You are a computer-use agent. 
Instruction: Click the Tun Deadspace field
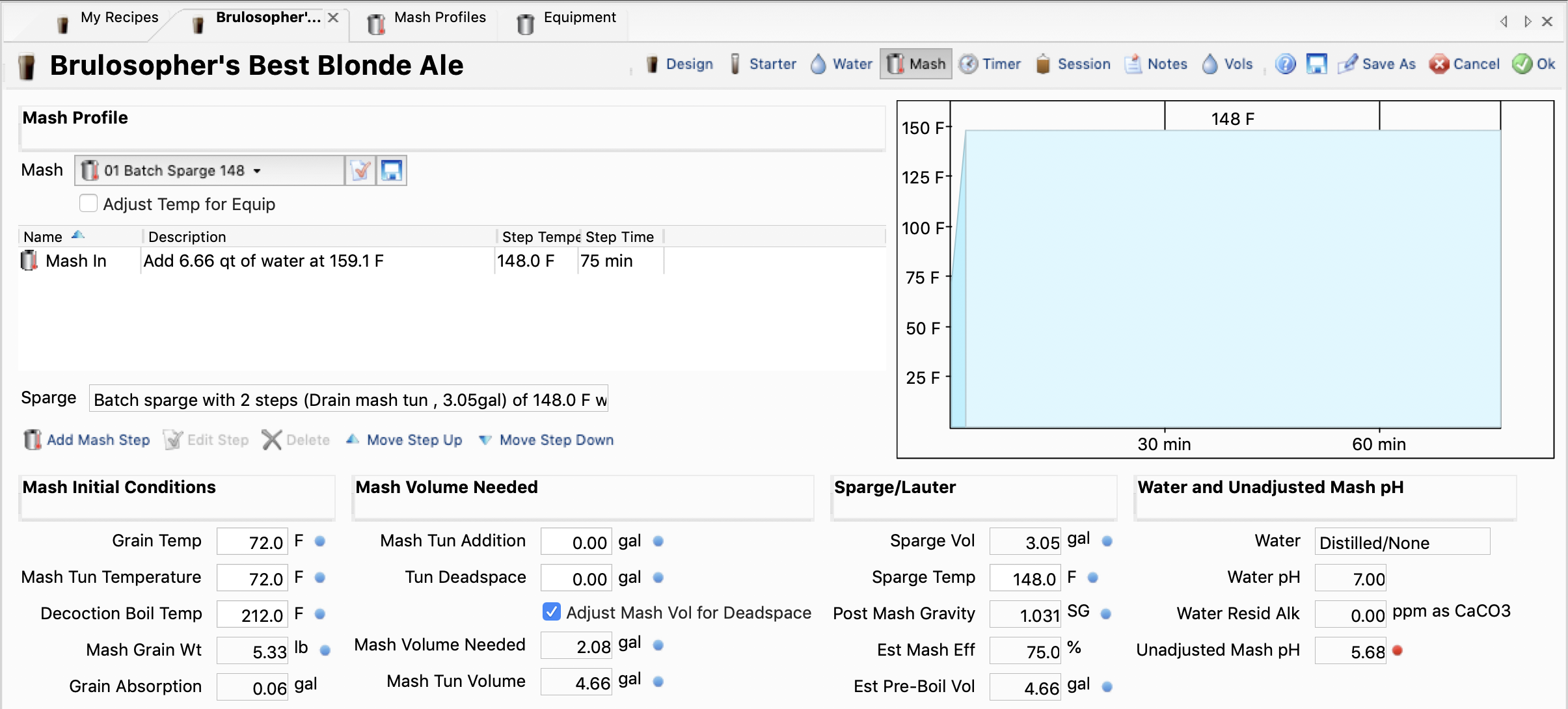coord(576,578)
